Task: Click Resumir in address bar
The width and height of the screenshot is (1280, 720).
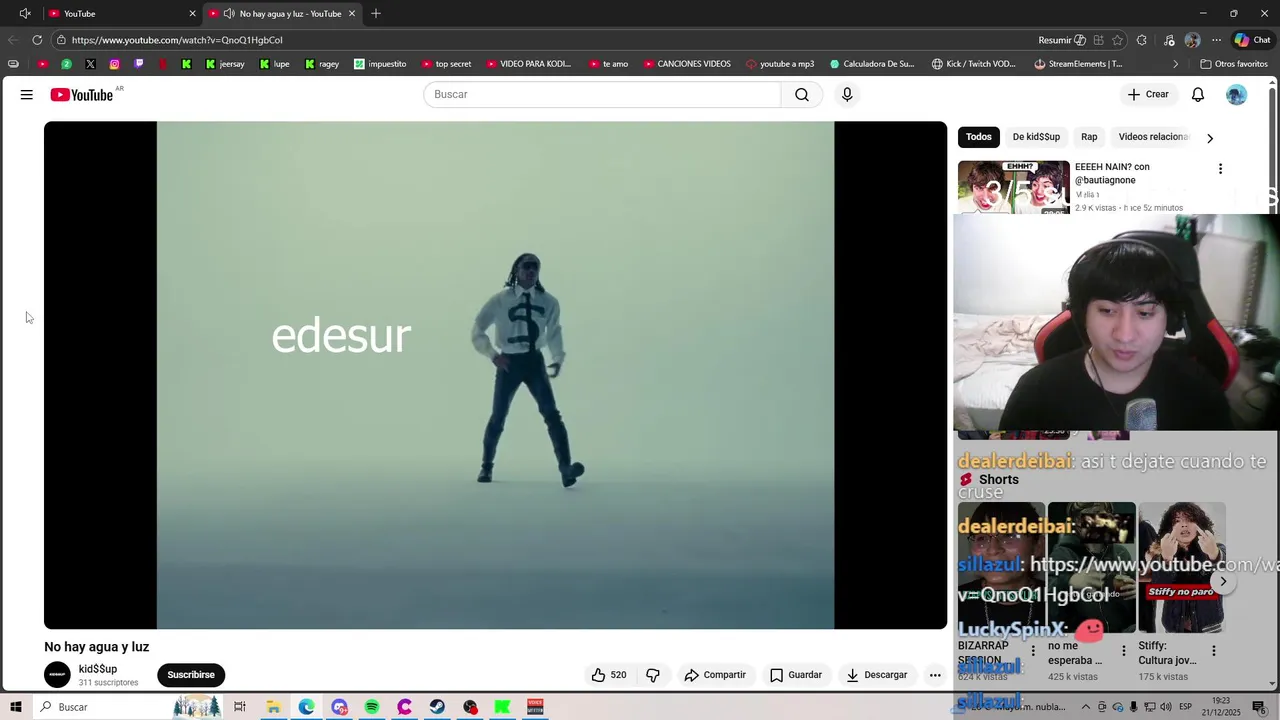Action: click(x=1062, y=40)
